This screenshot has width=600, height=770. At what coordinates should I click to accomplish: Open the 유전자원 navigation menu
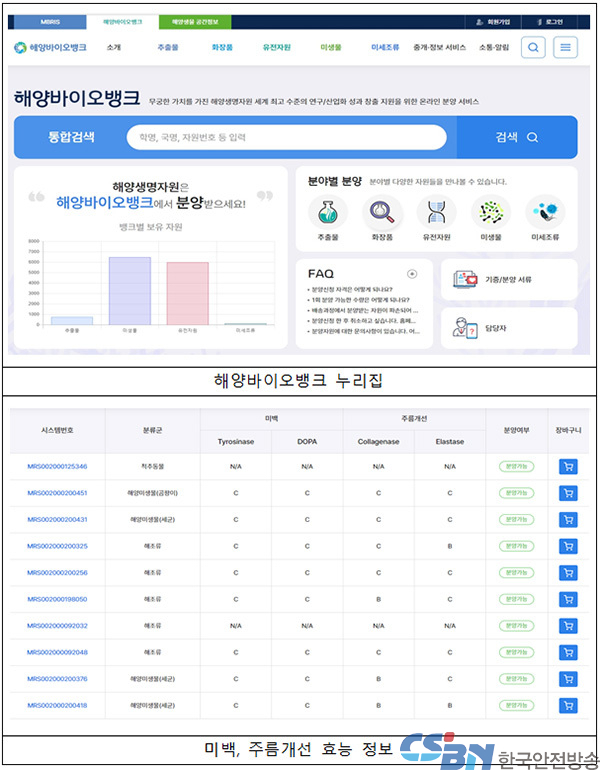coord(276,48)
